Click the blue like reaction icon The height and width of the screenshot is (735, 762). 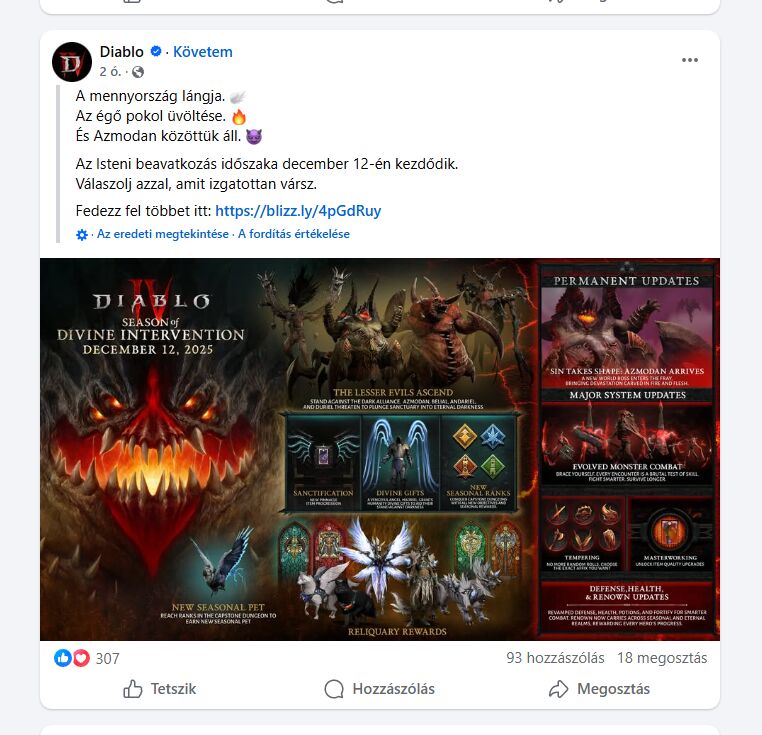[63, 658]
